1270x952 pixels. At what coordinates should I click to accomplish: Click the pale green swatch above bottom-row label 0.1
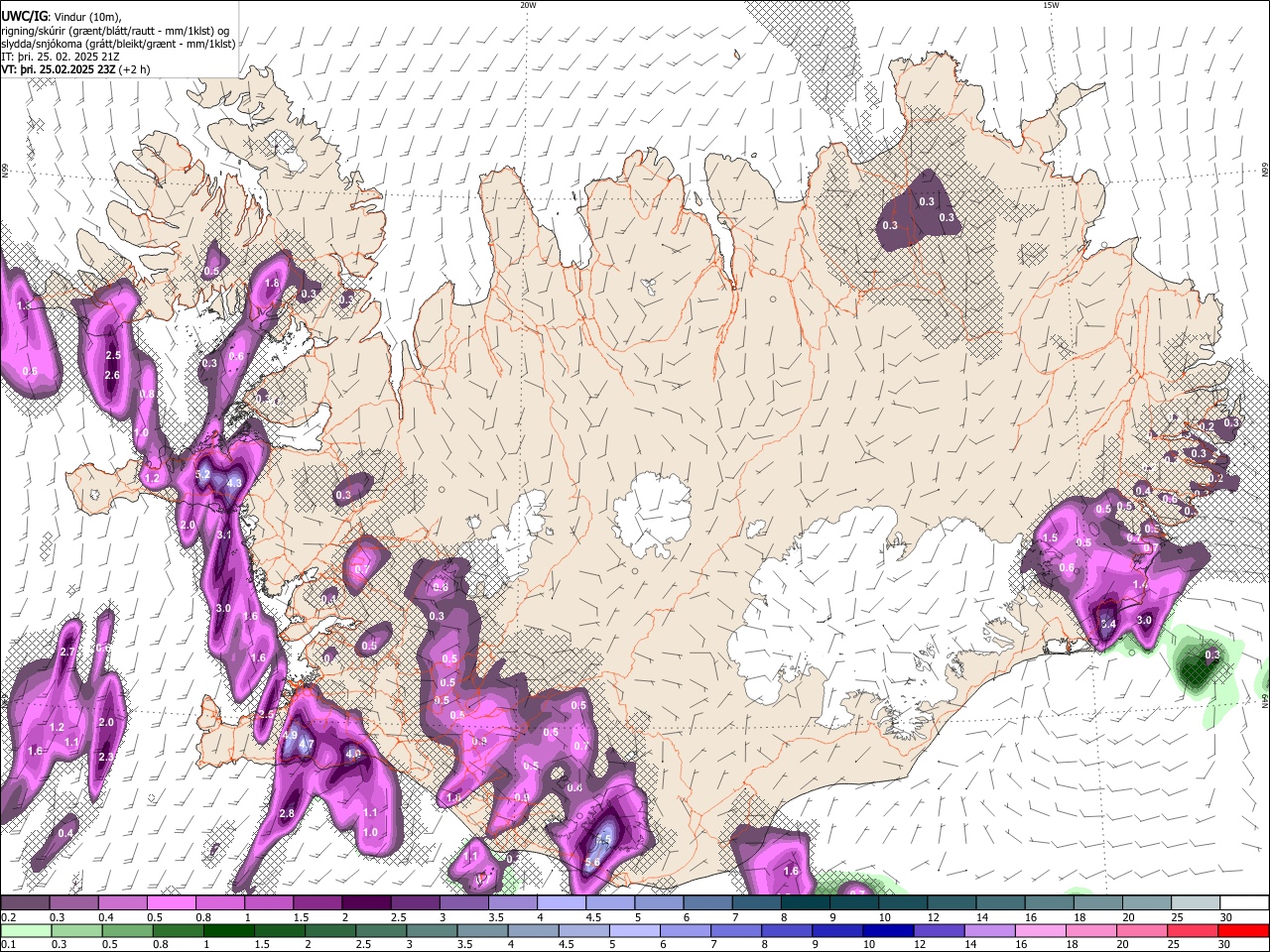tap(25, 931)
